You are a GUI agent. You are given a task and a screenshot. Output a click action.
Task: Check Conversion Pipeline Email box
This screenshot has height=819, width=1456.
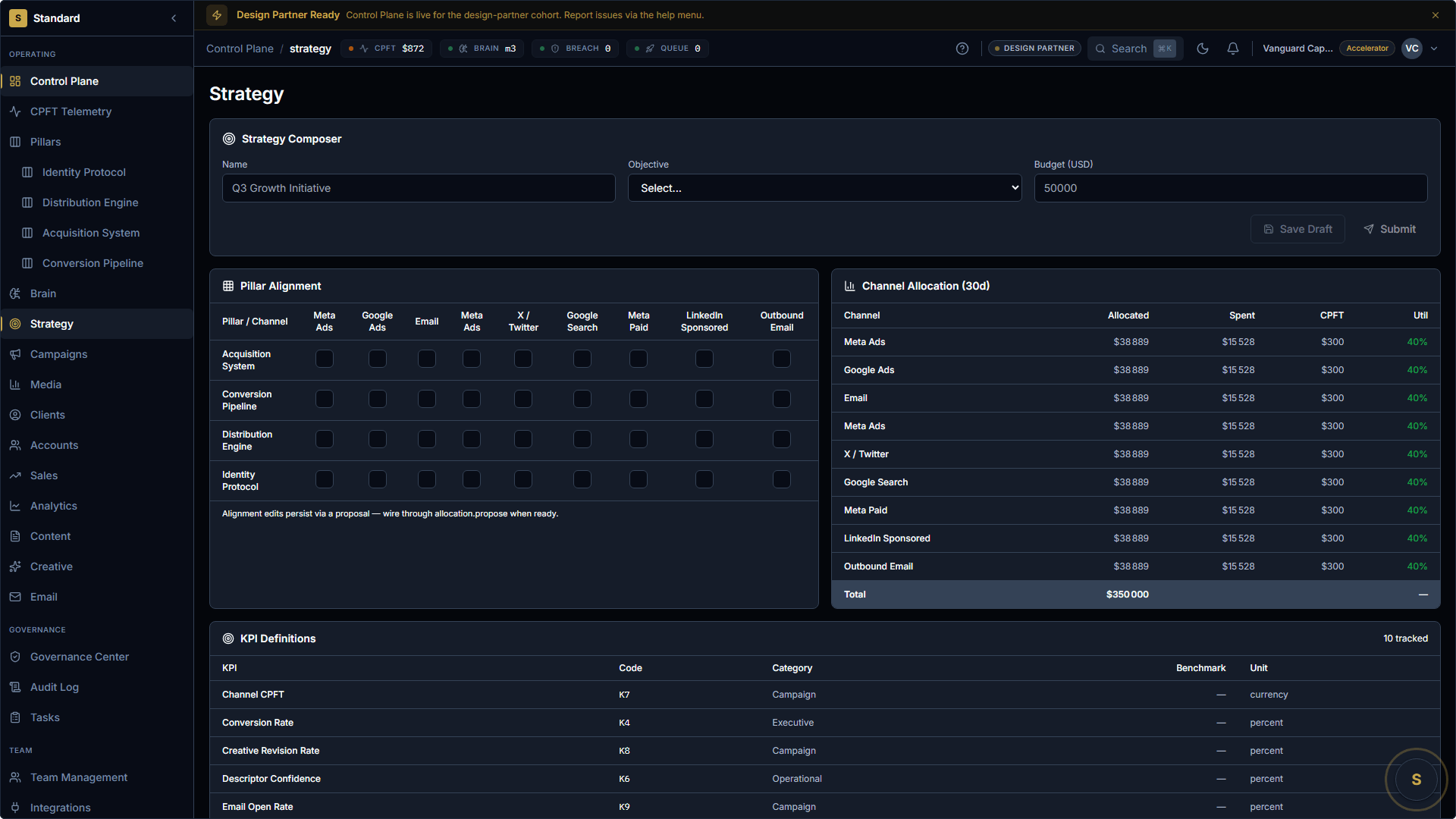[427, 399]
